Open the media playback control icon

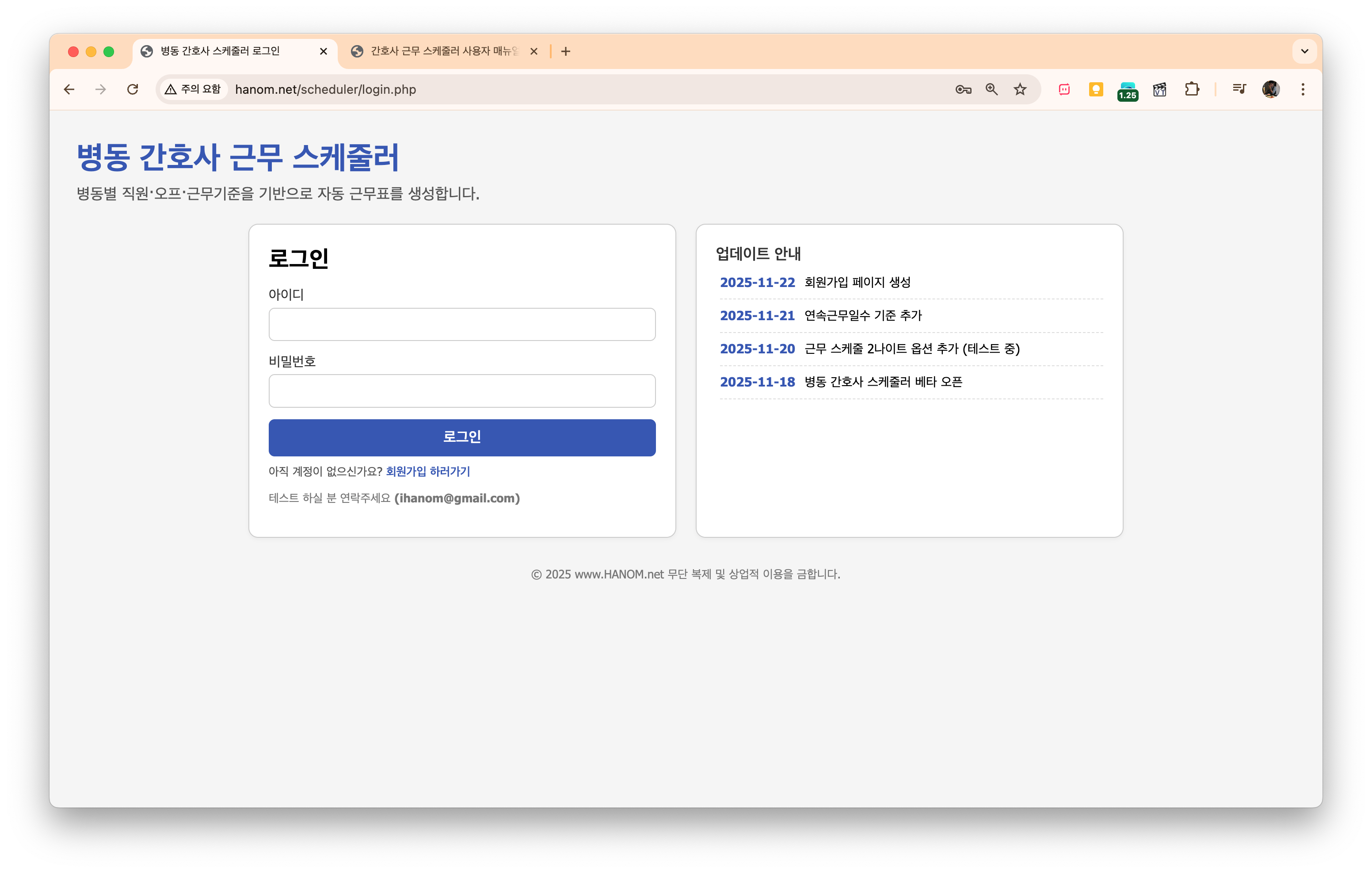[1239, 89]
